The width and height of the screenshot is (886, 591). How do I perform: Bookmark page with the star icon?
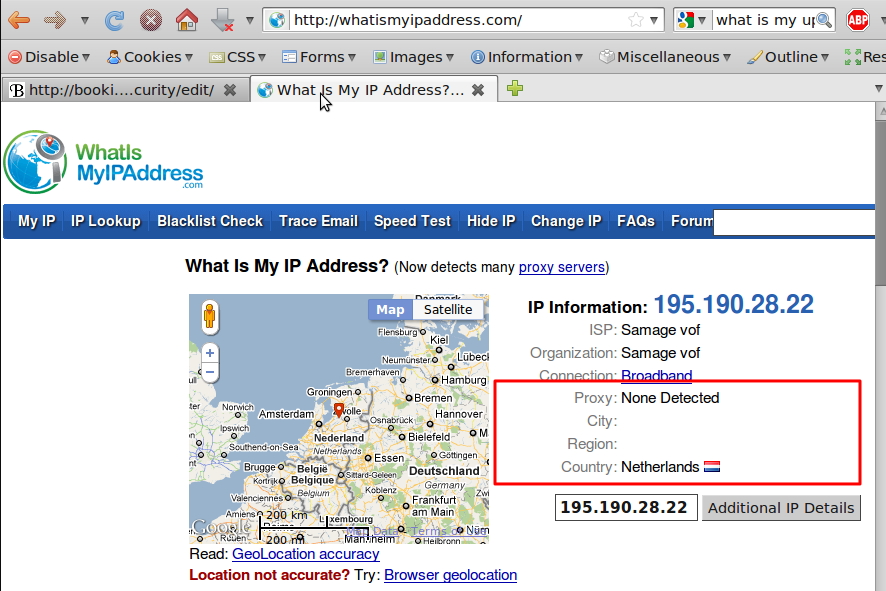pyautogui.click(x=636, y=20)
